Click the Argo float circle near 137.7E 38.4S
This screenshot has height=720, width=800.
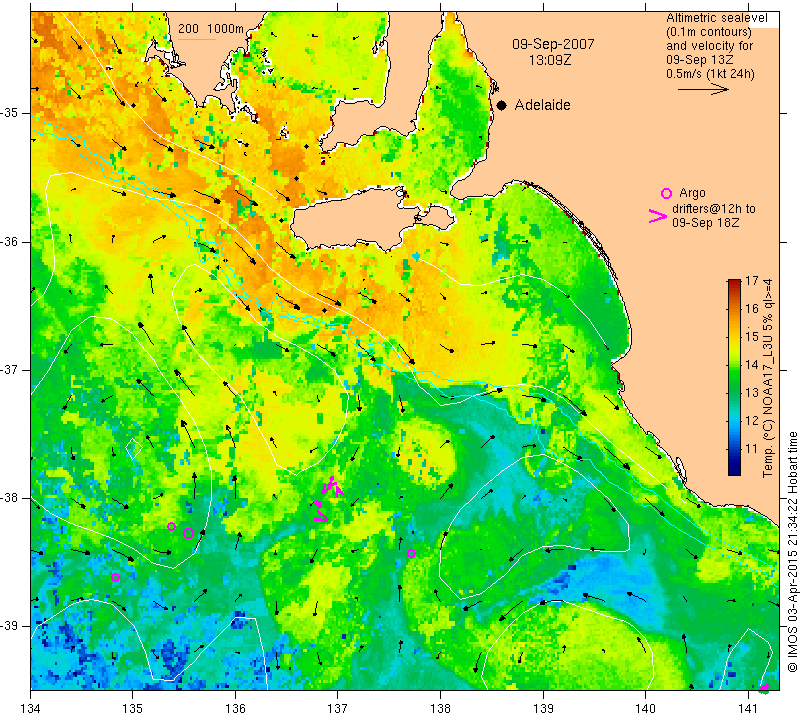pos(411,553)
